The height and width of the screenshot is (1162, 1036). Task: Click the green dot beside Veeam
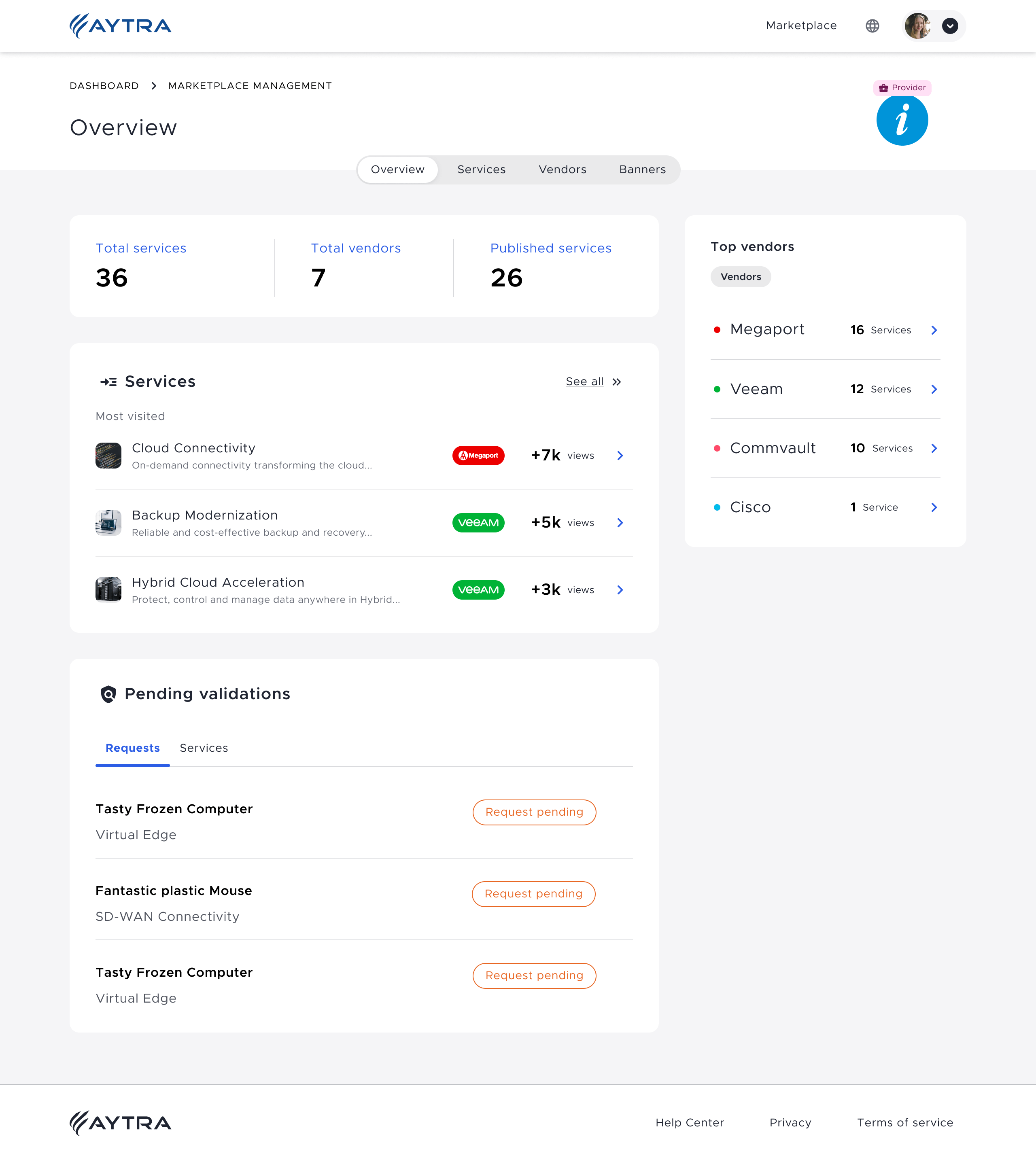tap(717, 389)
